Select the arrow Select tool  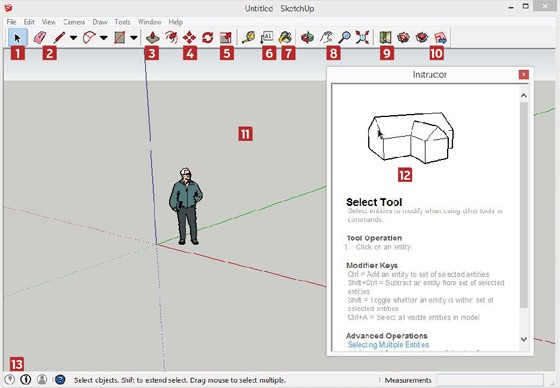(17, 37)
